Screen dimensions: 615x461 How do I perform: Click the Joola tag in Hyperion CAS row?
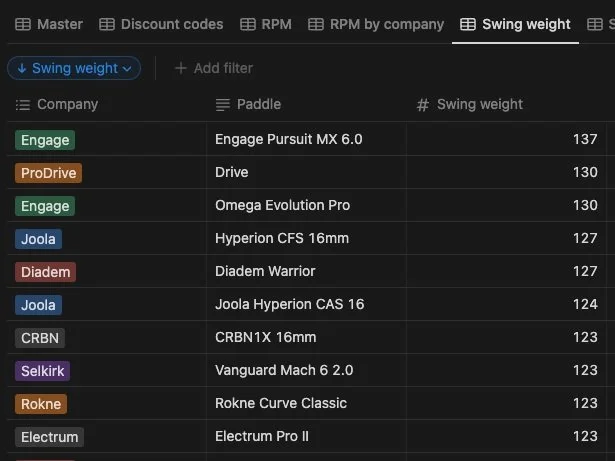coord(38,305)
